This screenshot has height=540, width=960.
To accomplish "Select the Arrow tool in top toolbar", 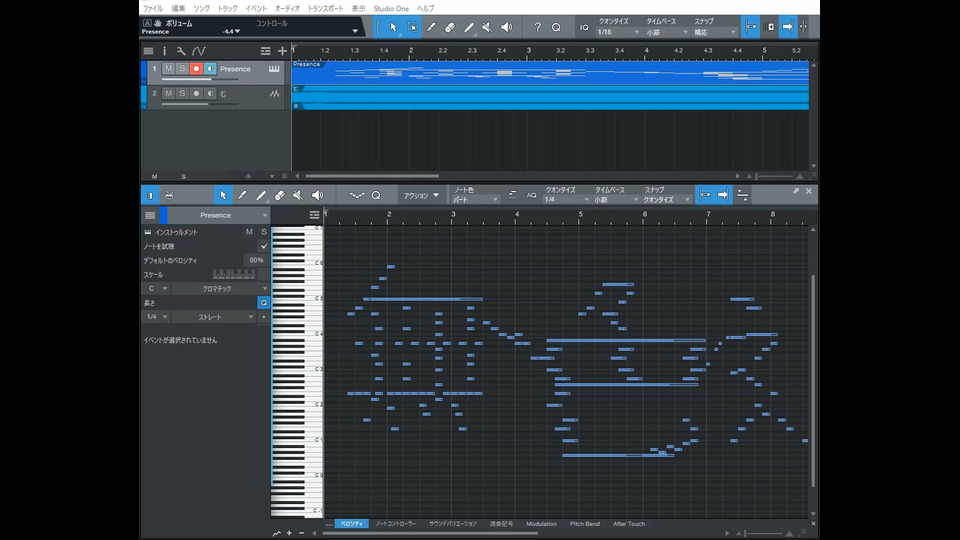I will pyautogui.click(x=393, y=27).
